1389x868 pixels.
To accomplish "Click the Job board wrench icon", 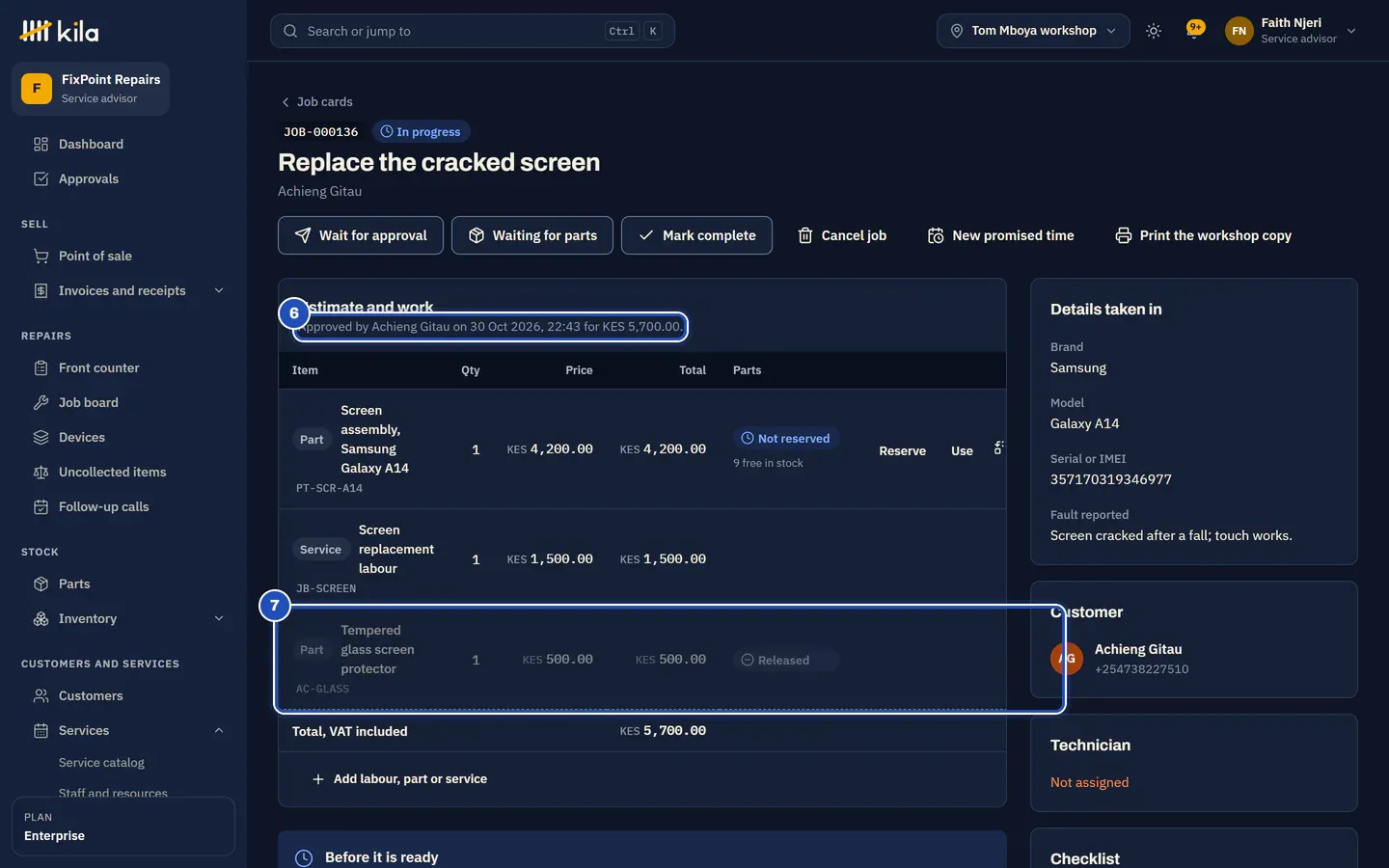I will pyautogui.click(x=41, y=402).
